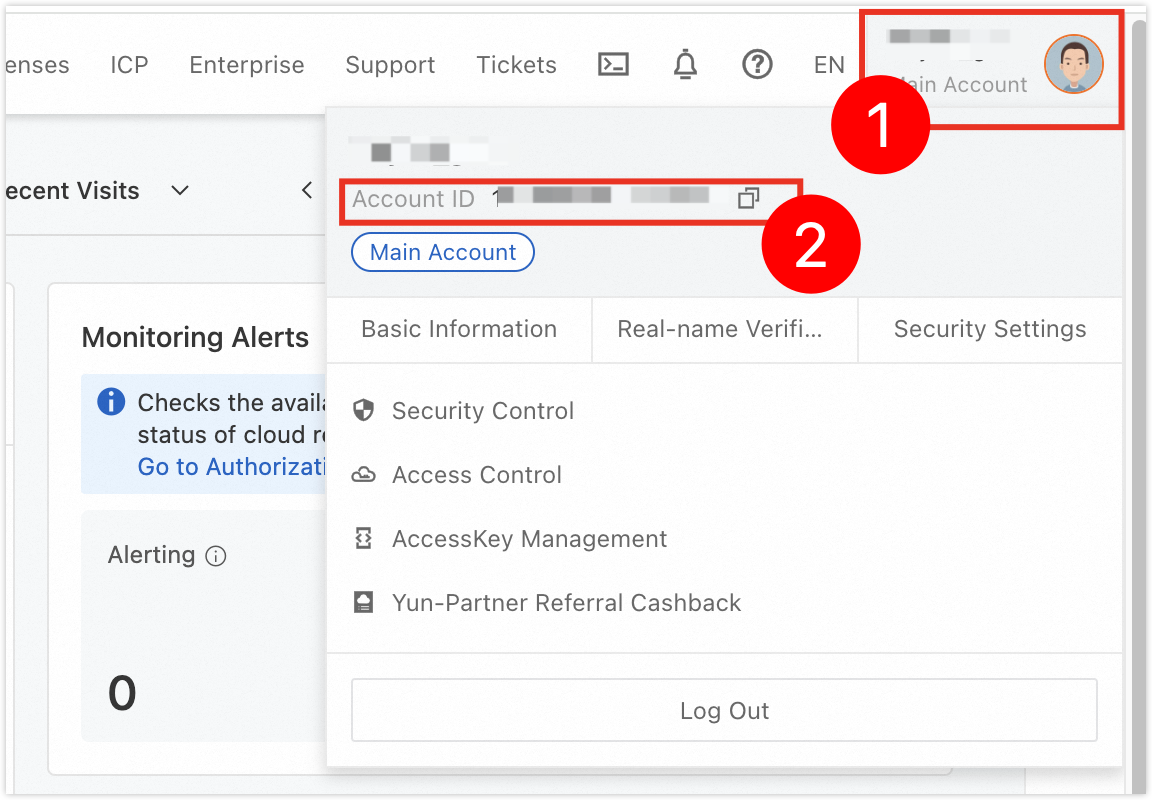Click the Log Out button
This screenshot has width=1152, height=800.
[724, 710]
